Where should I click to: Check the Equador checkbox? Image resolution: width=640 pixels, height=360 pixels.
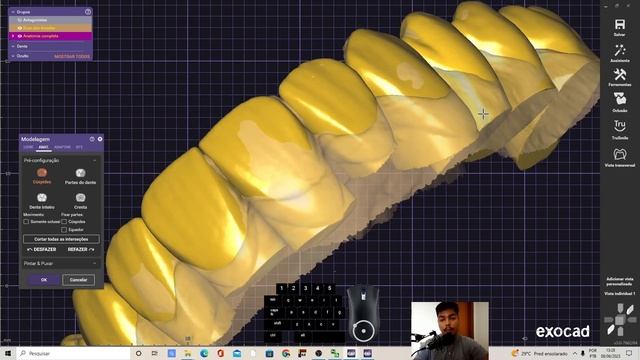point(64,230)
